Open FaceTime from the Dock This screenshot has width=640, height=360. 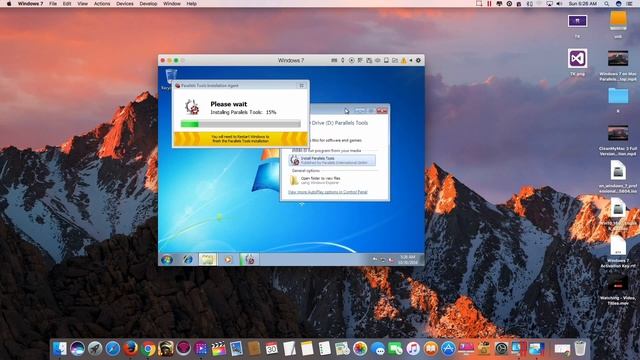tap(395, 349)
